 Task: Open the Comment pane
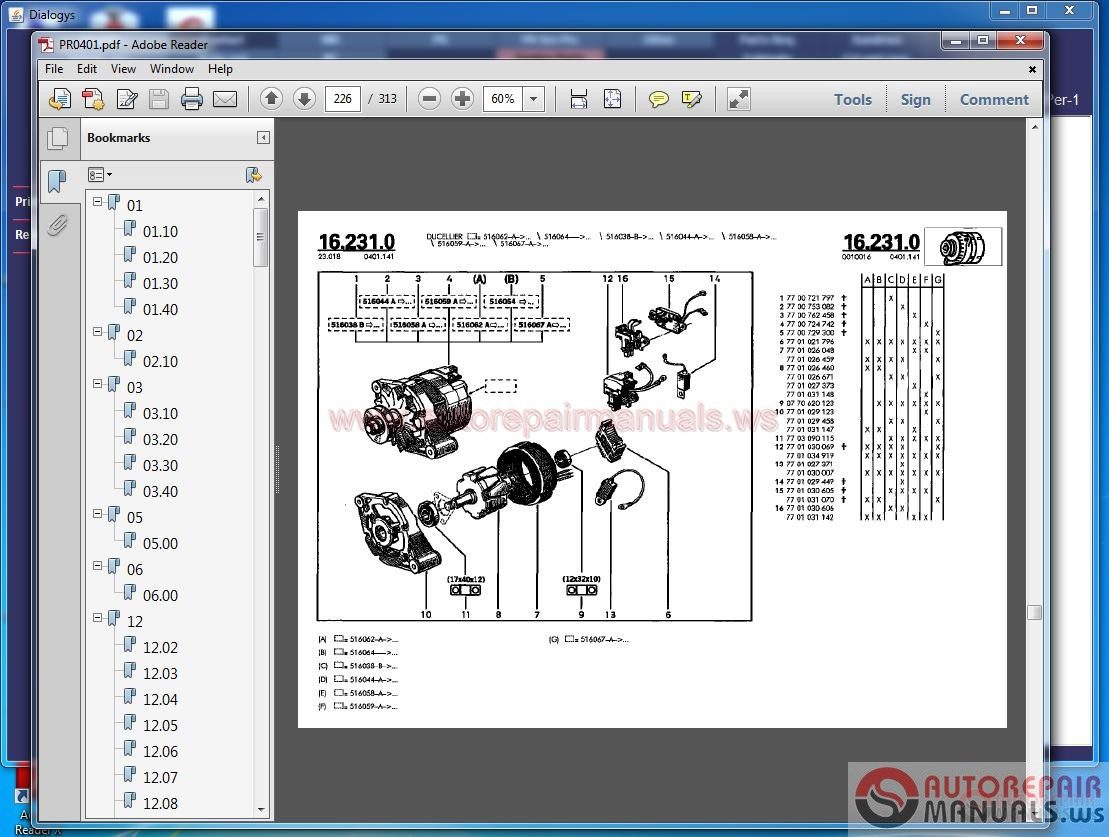[x=994, y=100]
